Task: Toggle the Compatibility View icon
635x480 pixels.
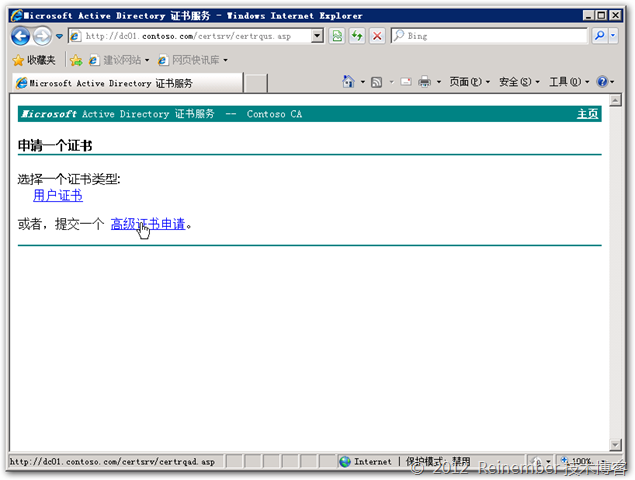Action: point(337,36)
